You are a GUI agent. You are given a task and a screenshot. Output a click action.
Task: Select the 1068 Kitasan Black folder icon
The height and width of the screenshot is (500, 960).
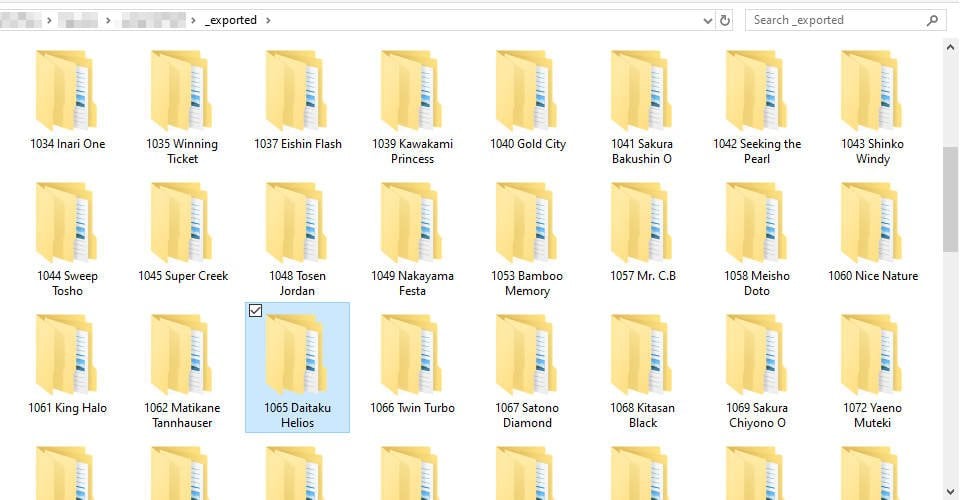(x=642, y=355)
